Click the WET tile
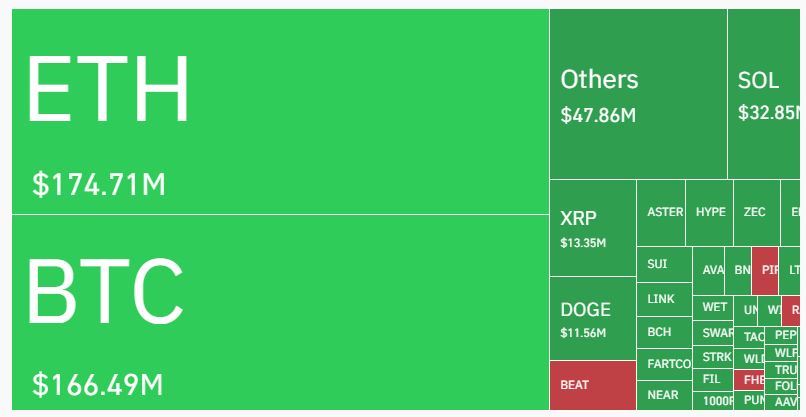Viewport: 806px width, 417px height. click(x=715, y=307)
